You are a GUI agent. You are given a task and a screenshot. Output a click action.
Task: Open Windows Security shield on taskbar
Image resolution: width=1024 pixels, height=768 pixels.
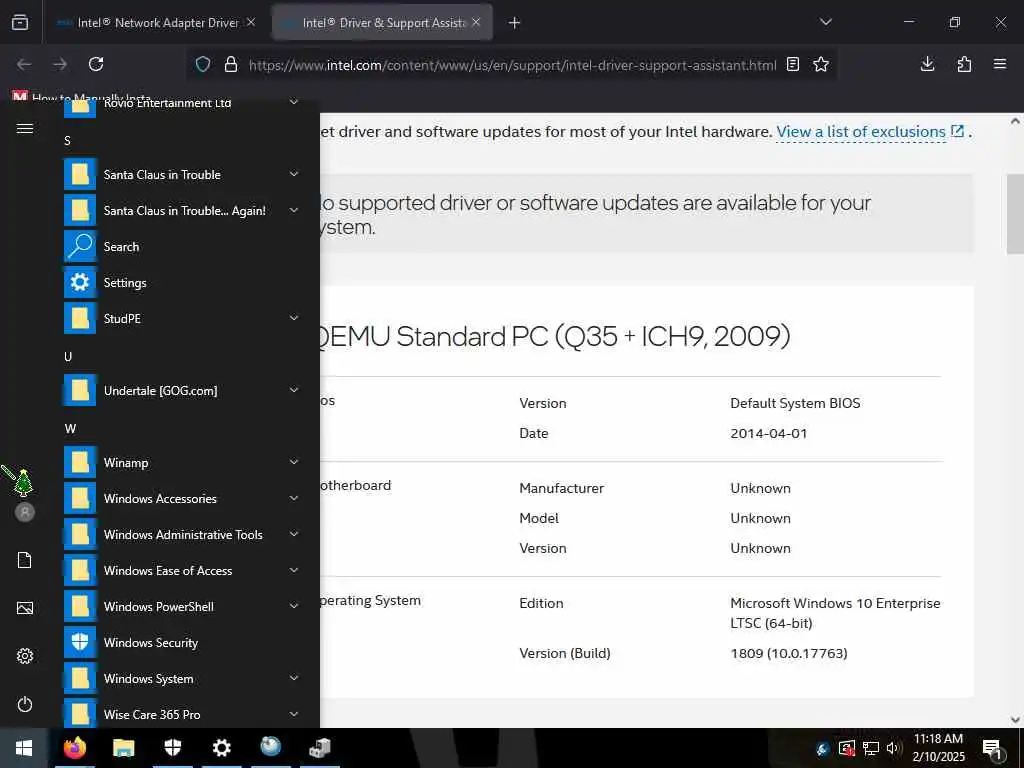pyautogui.click(x=172, y=748)
